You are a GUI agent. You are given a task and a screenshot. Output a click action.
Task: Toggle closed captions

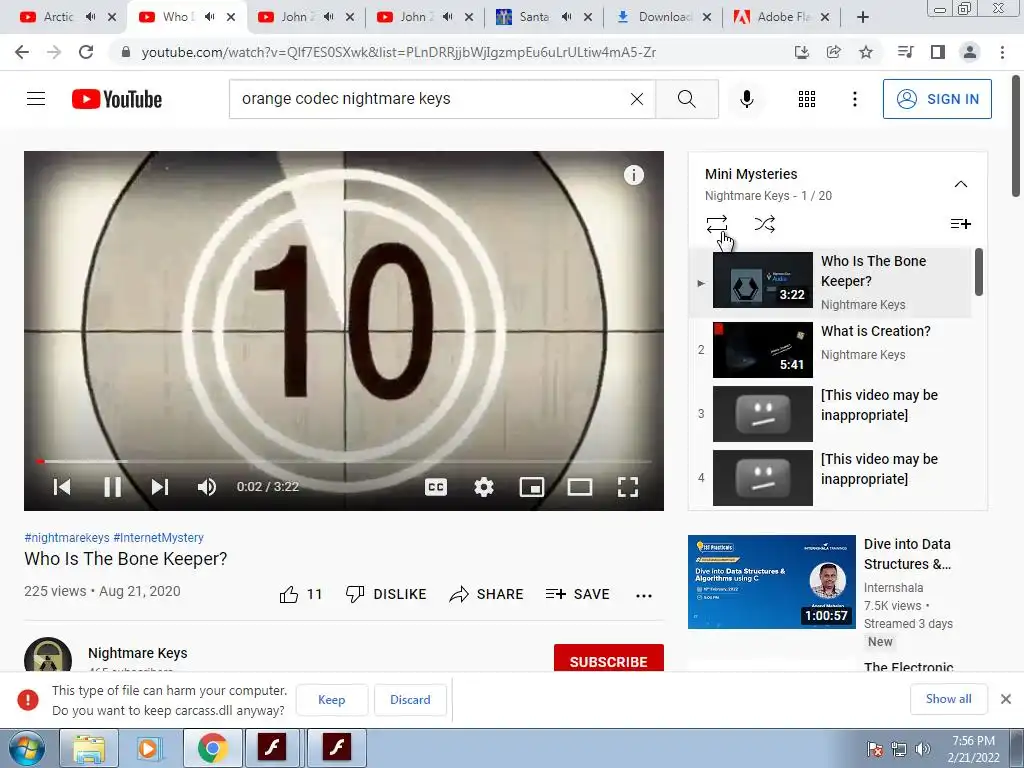[436, 487]
